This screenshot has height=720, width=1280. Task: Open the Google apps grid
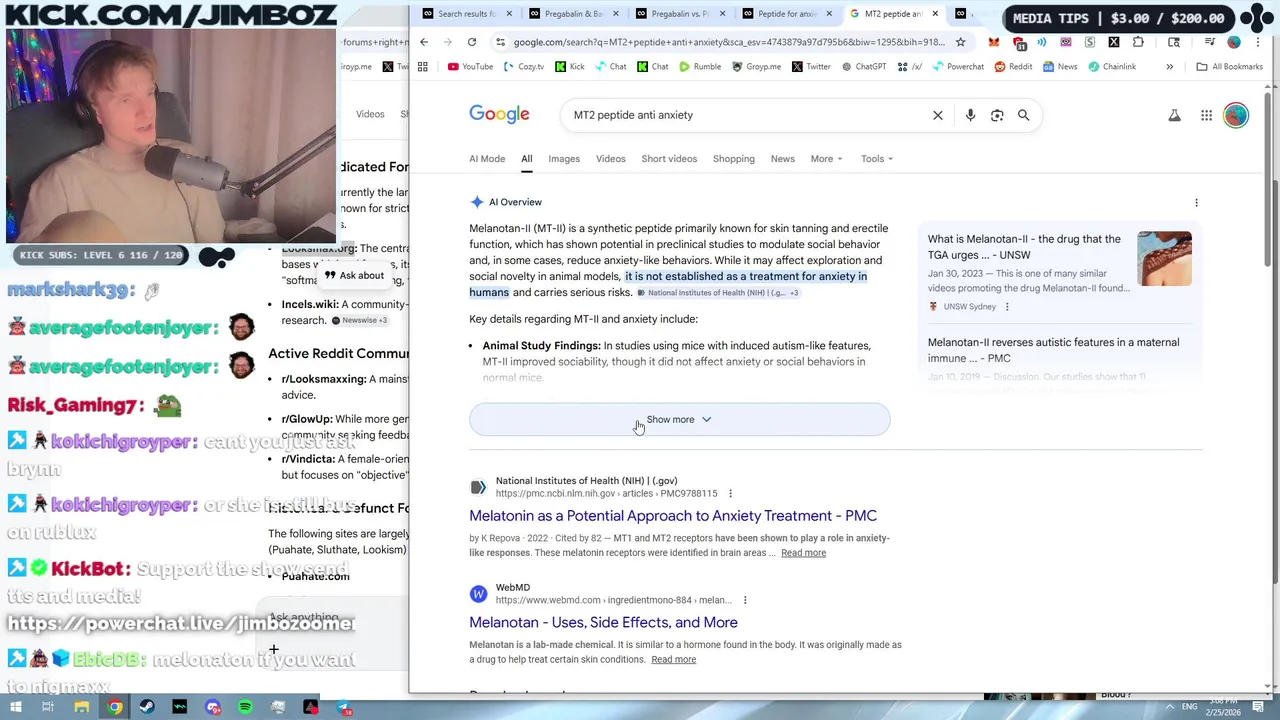coord(1207,115)
